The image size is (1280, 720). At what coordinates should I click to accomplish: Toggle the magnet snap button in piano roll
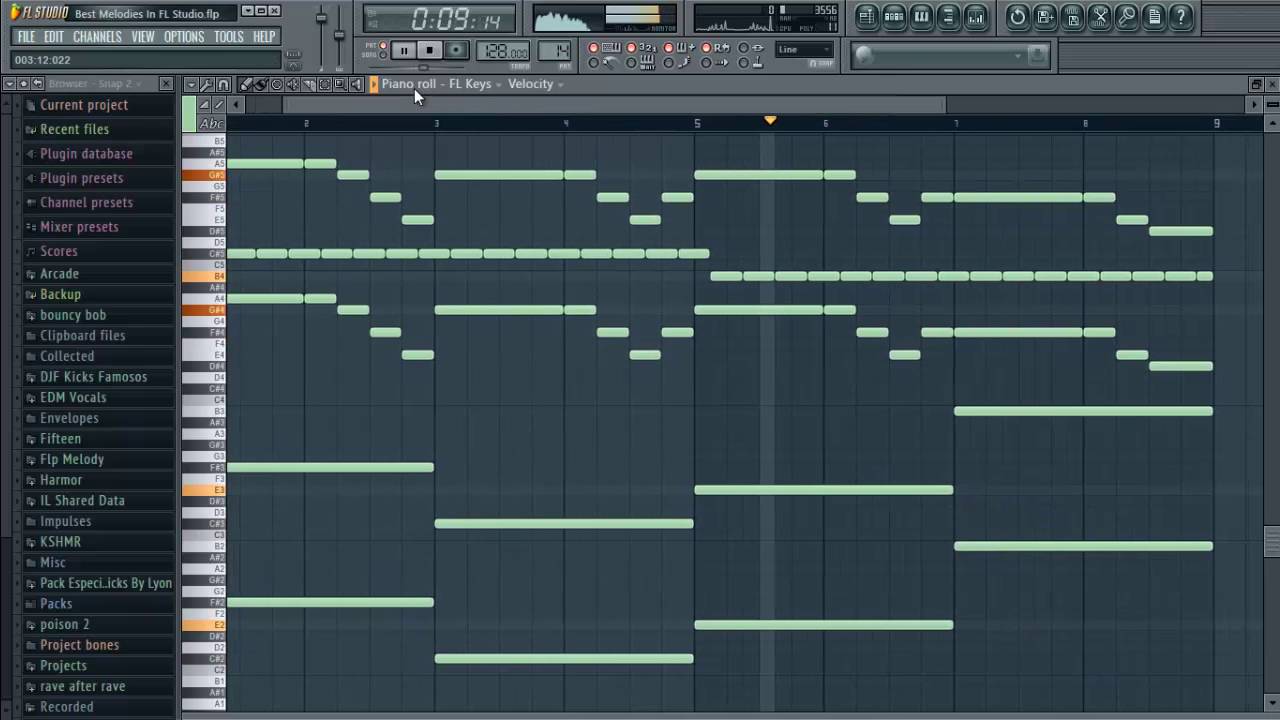click(224, 85)
